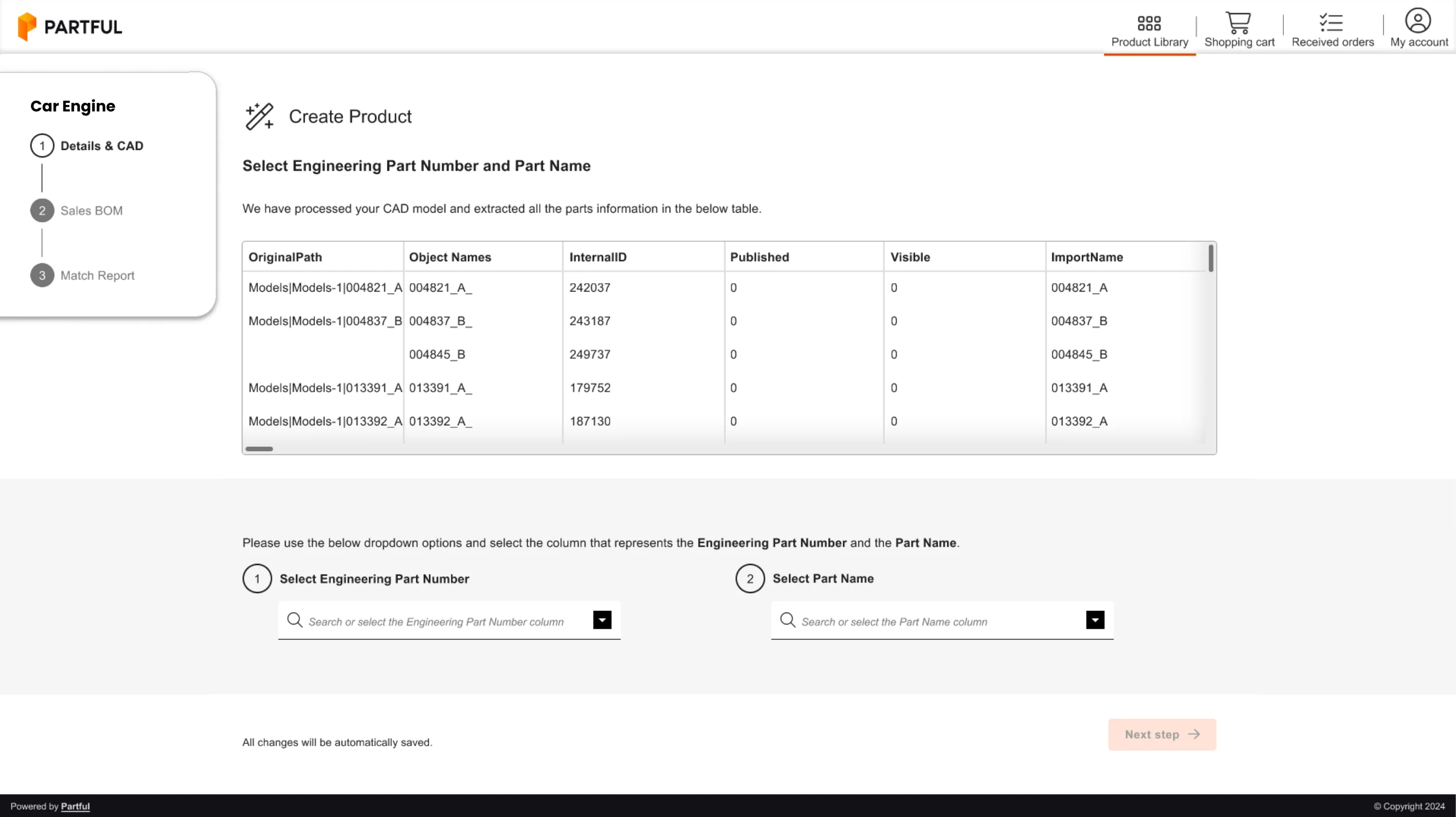Click ImportName cell 004837_B
Viewport: 1456px width, 817px height.
pyautogui.click(x=1079, y=321)
